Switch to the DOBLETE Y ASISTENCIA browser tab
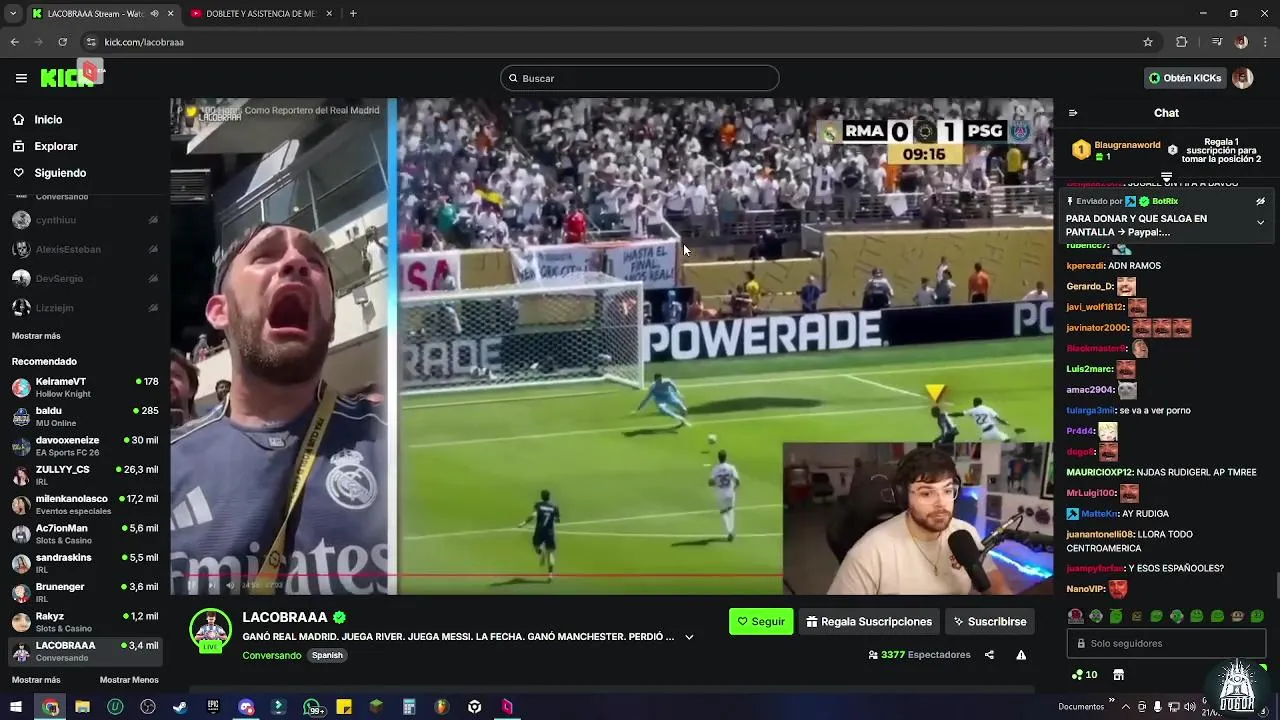 tap(259, 14)
